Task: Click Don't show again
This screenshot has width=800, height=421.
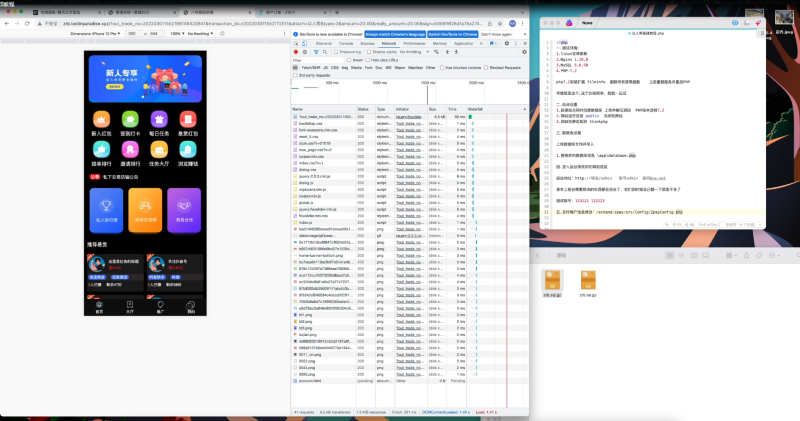Action: 496,34
